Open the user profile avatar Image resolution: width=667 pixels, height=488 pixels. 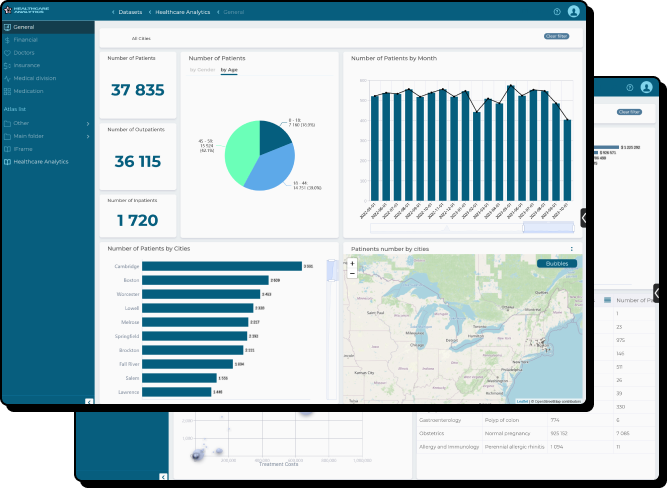[x=573, y=12]
